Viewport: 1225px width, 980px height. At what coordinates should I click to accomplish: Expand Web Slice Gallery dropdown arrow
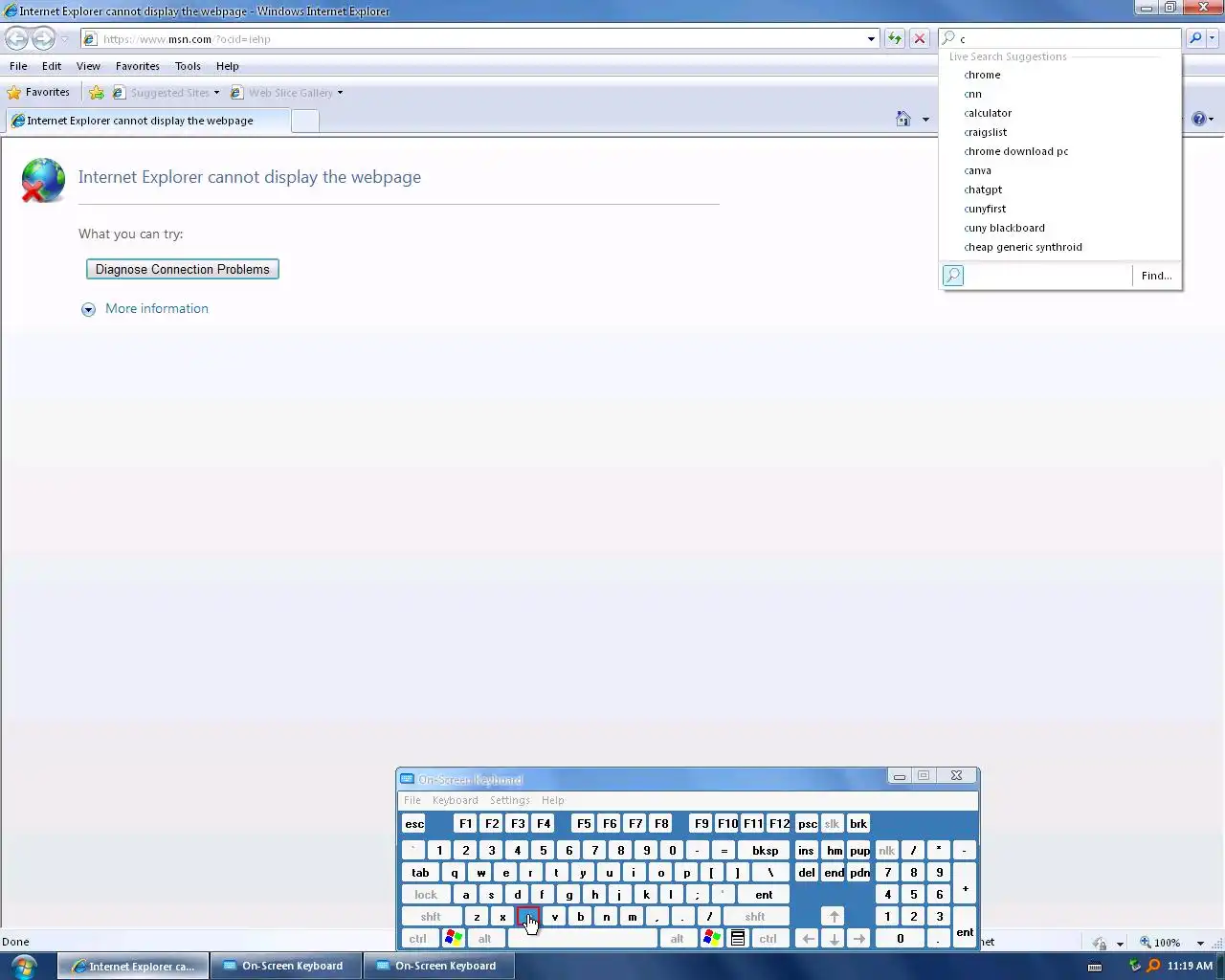340,93
